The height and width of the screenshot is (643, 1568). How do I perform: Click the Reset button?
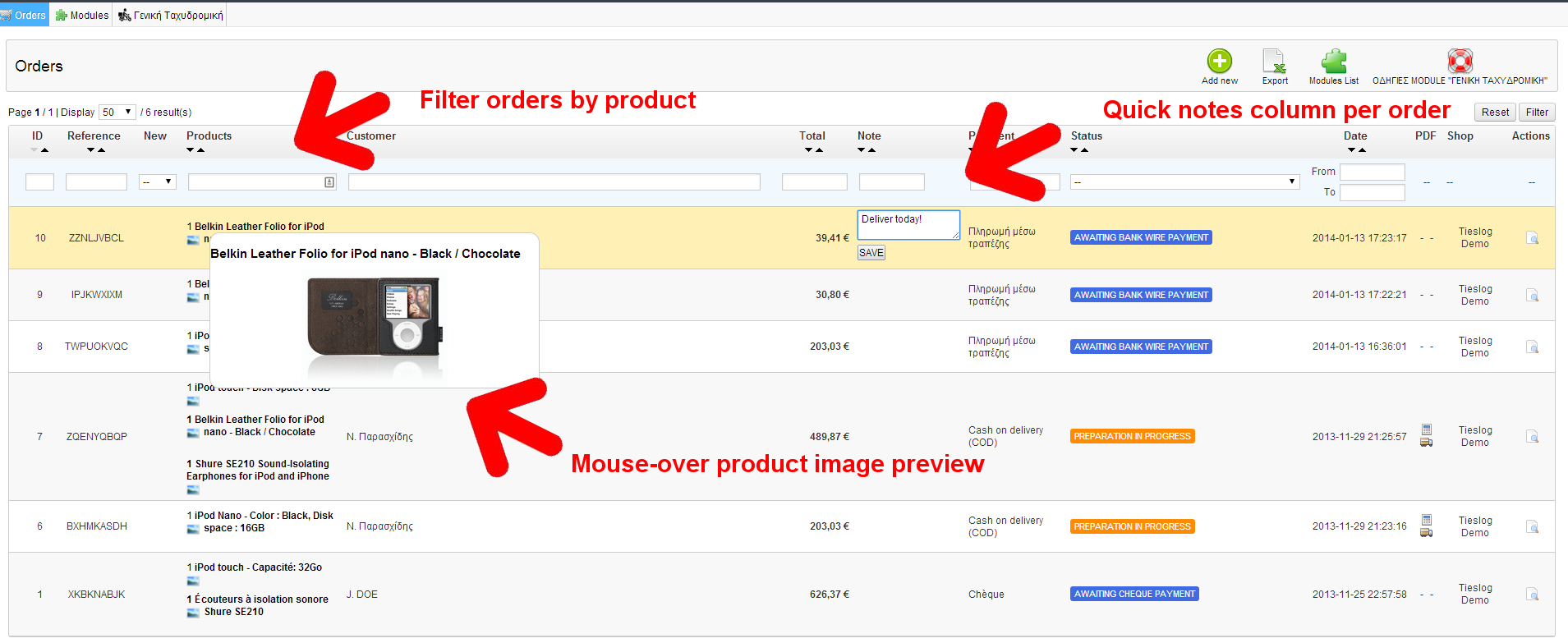coord(1495,113)
